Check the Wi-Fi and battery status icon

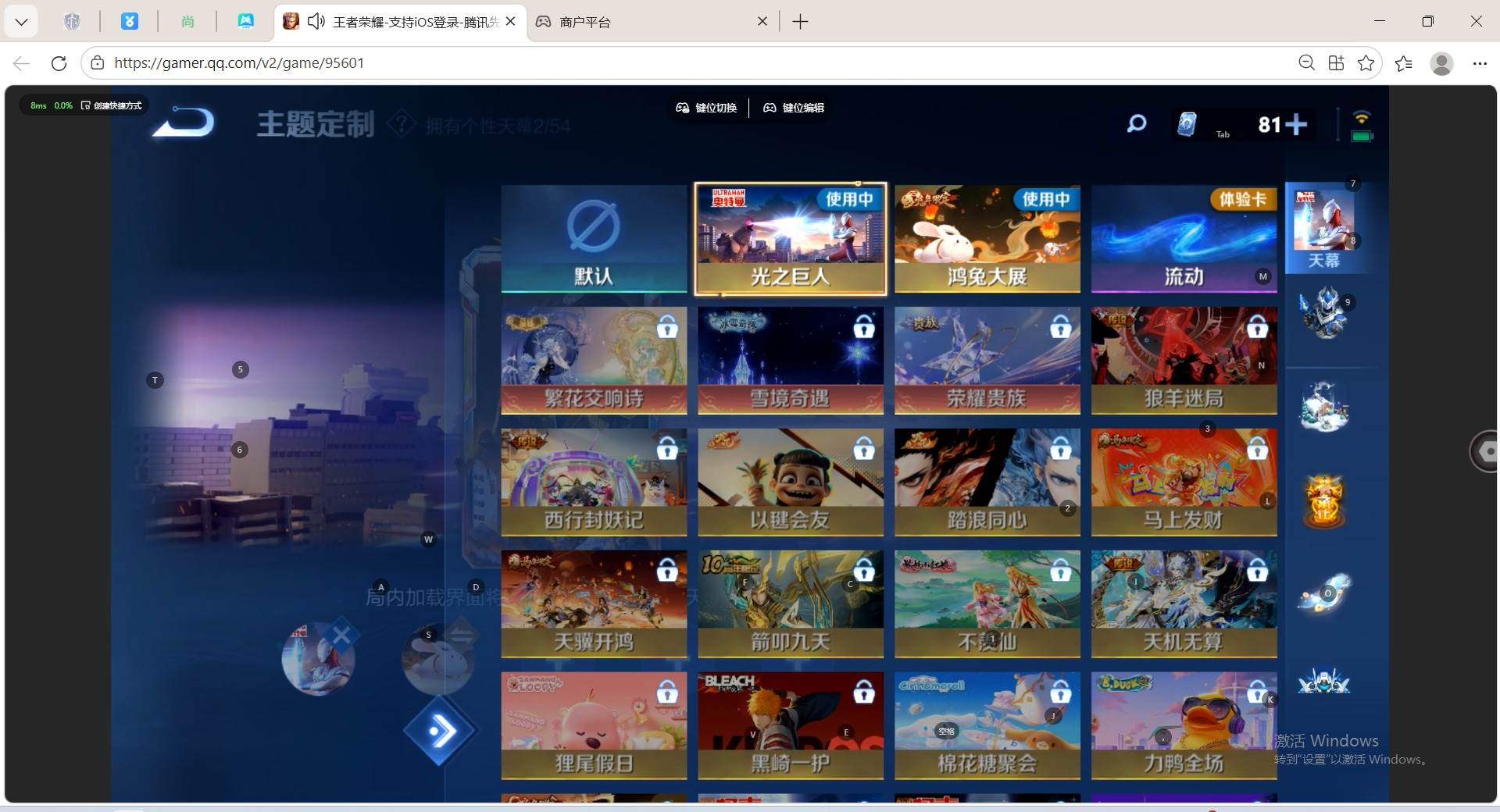[x=1362, y=126]
